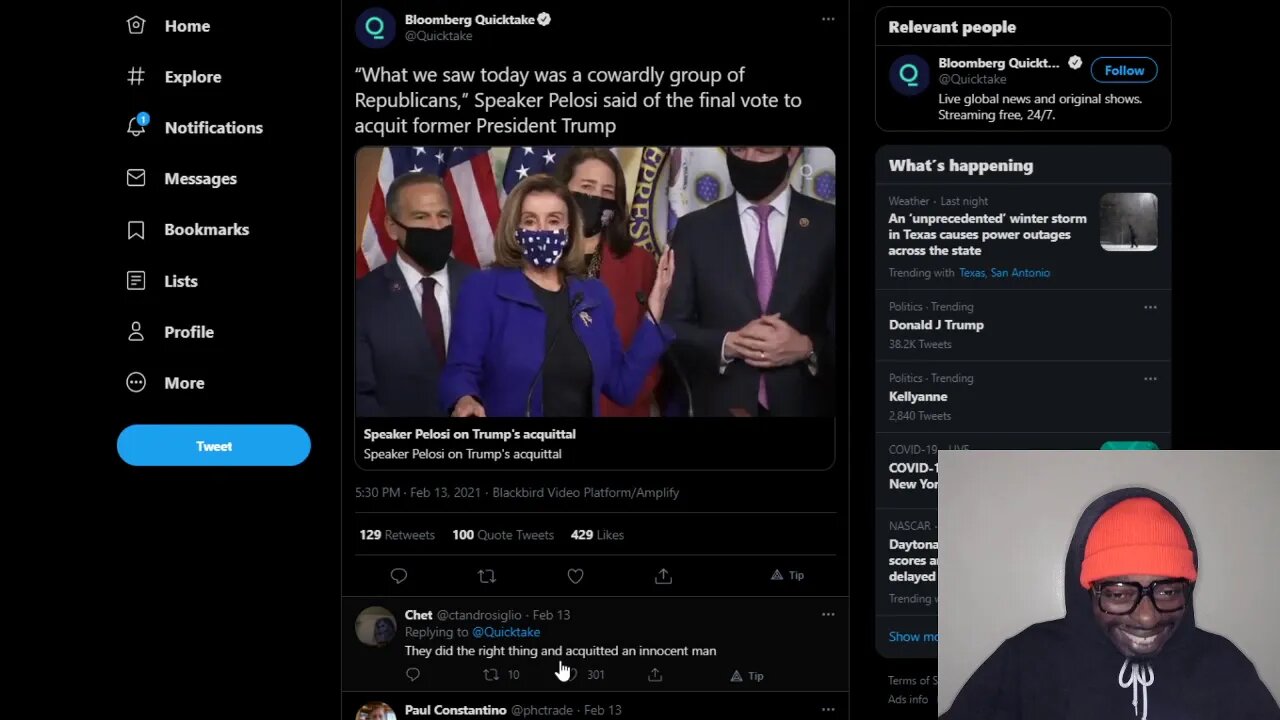The image size is (1280, 720).
Task: Go to Notifications in navigation
Action: tap(214, 128)
